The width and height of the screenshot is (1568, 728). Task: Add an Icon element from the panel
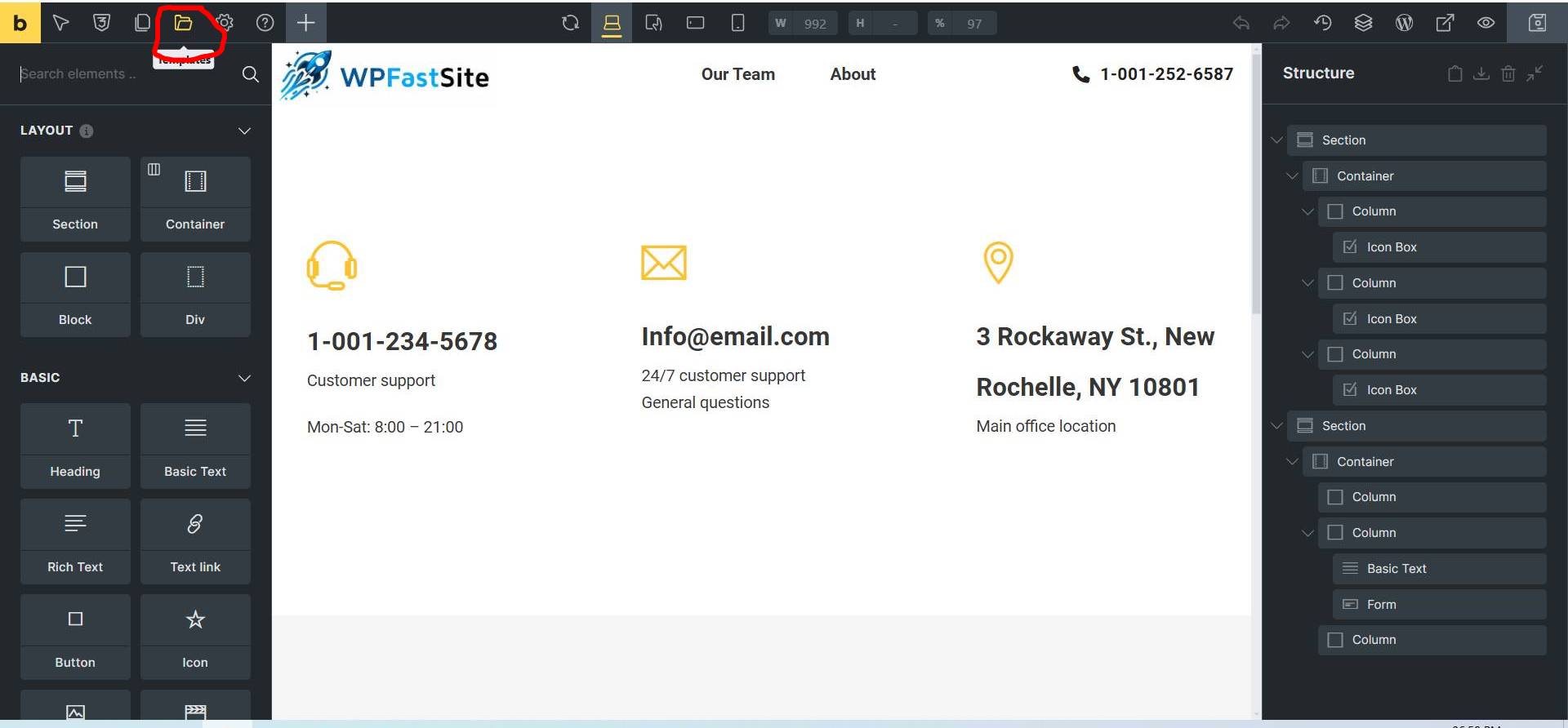click(195, 637)
